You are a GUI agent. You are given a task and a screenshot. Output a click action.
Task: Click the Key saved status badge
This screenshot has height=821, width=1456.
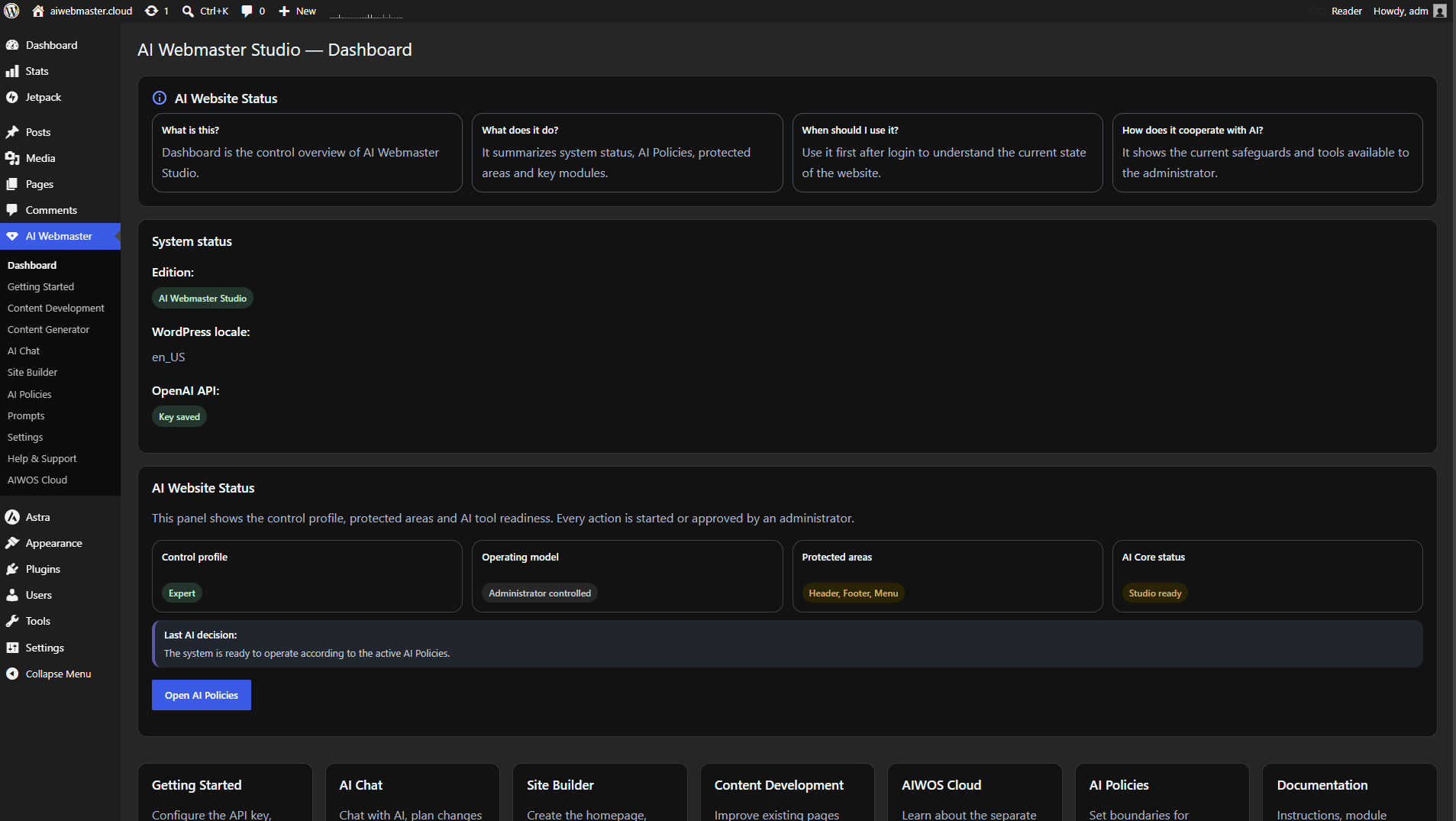179,416
